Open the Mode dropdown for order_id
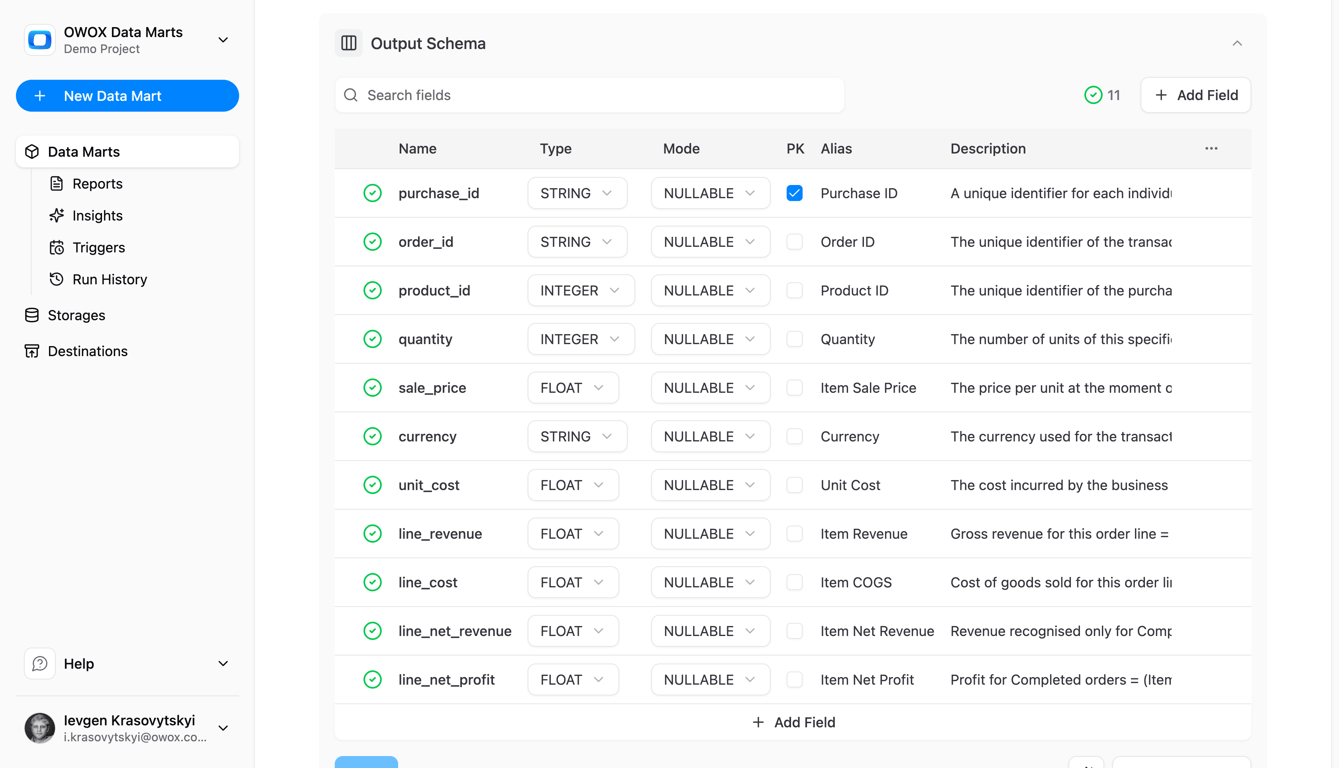 pos(710,242)
